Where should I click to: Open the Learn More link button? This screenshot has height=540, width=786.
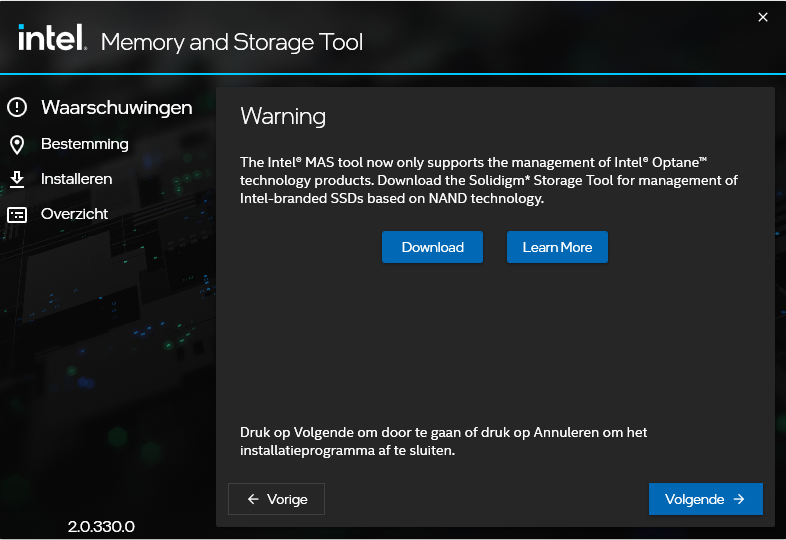pos(557,247)
